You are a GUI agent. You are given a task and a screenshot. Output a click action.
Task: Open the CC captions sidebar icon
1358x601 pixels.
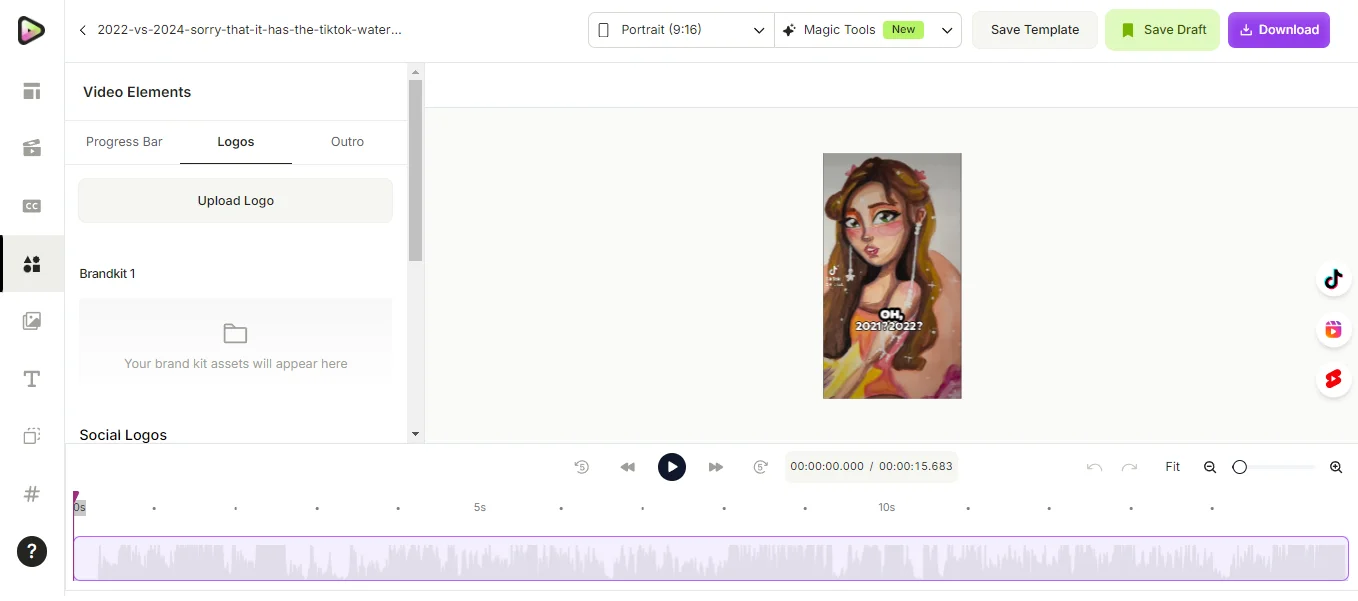[x=32, y=206]
